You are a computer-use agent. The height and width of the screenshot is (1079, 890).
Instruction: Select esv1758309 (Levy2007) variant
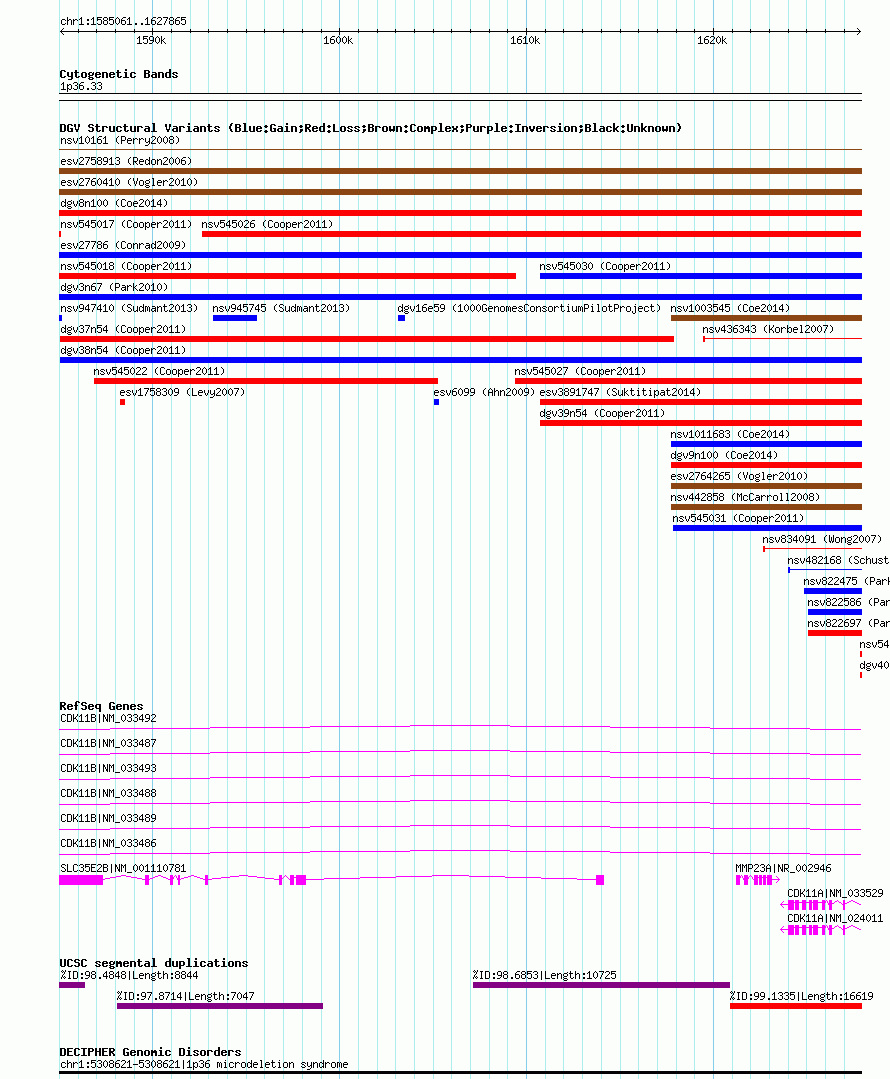pos(123,402)
